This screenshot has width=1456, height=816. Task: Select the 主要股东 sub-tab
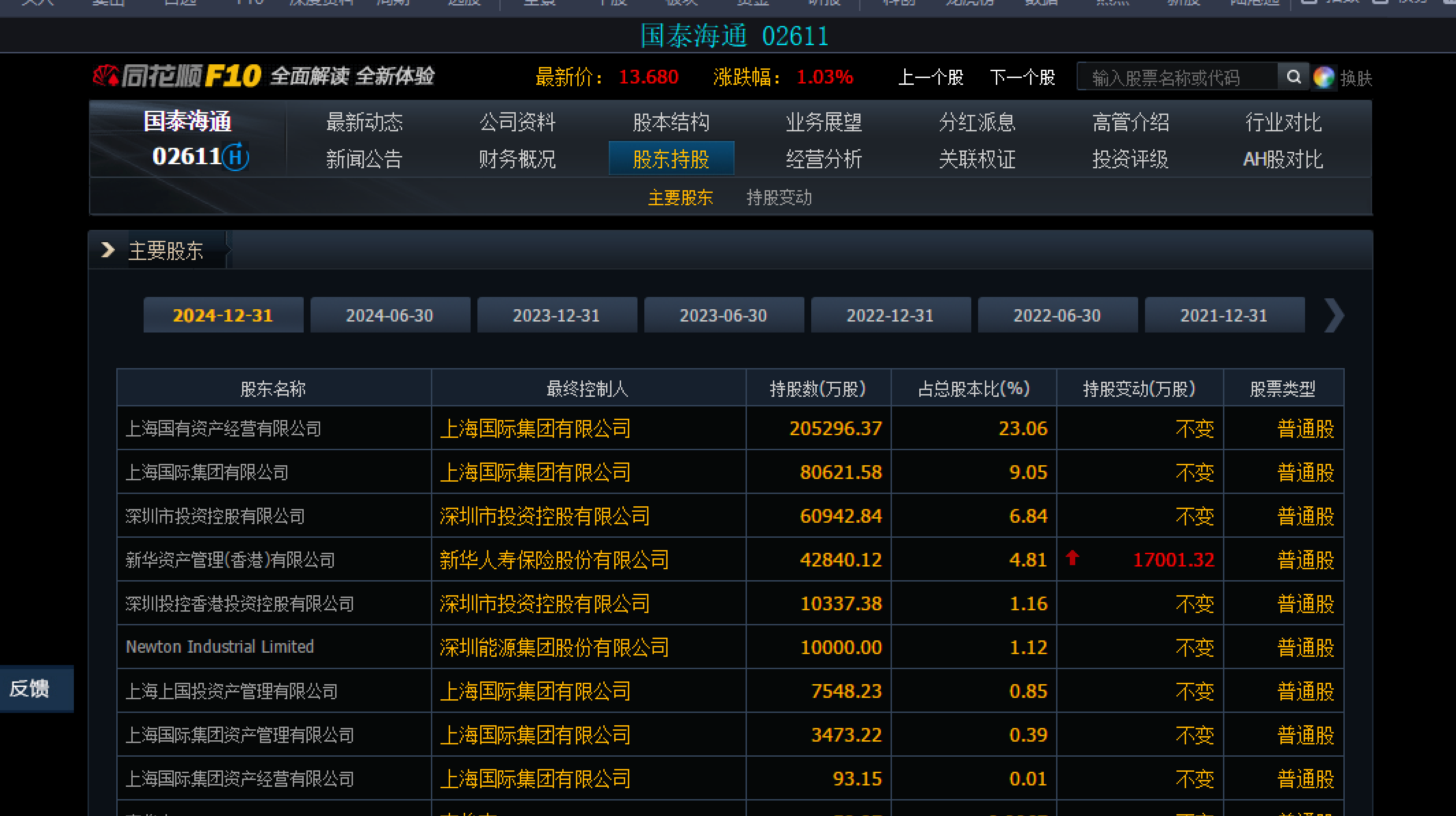click(680, 198)
